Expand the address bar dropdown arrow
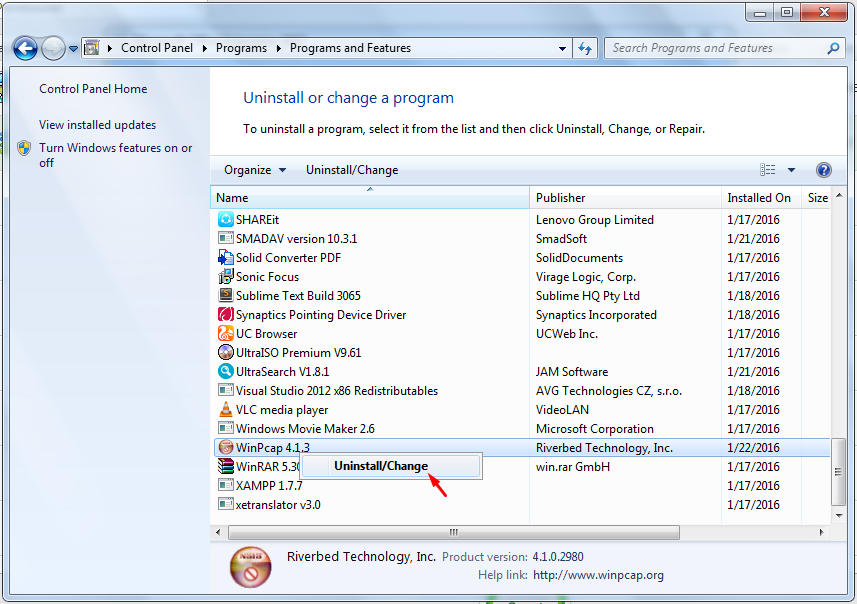857x604 pixels. 563,47
